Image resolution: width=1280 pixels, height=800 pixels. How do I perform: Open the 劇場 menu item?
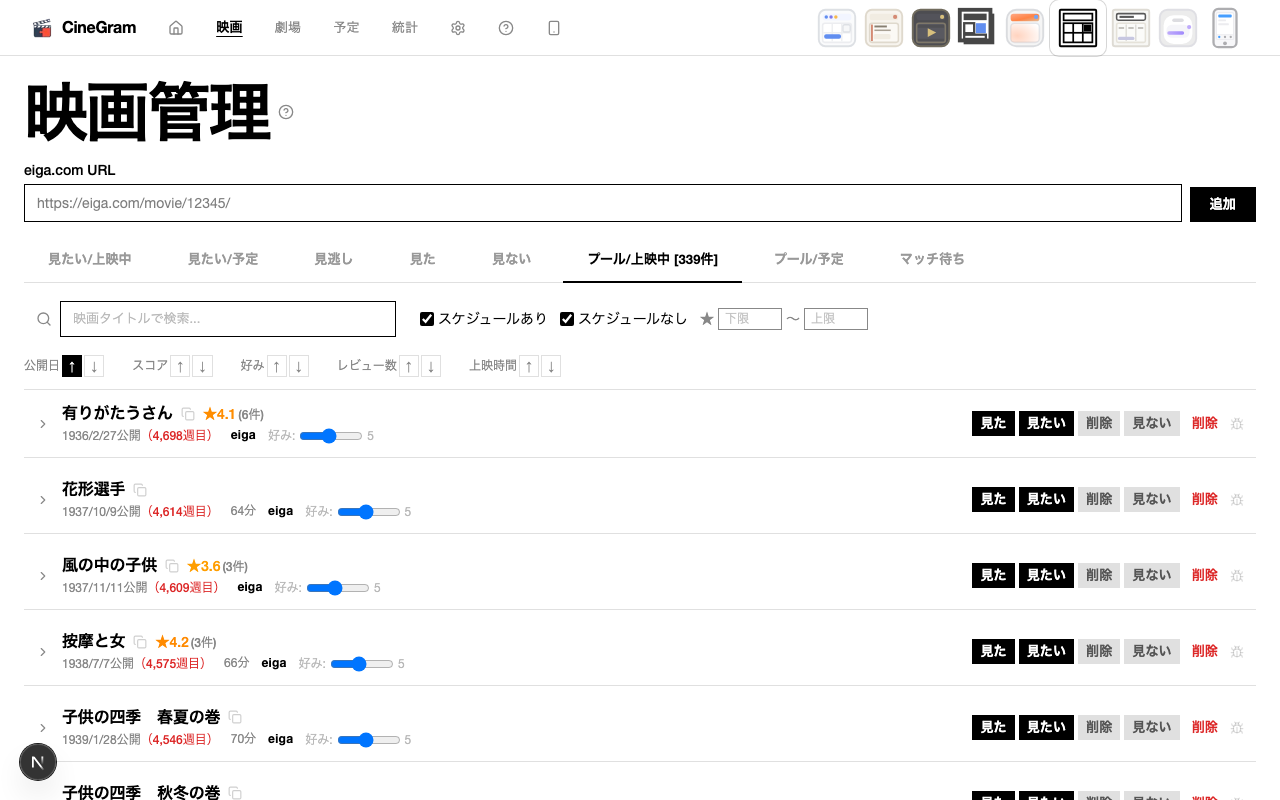pyautogui.click(x=288, y=28)
